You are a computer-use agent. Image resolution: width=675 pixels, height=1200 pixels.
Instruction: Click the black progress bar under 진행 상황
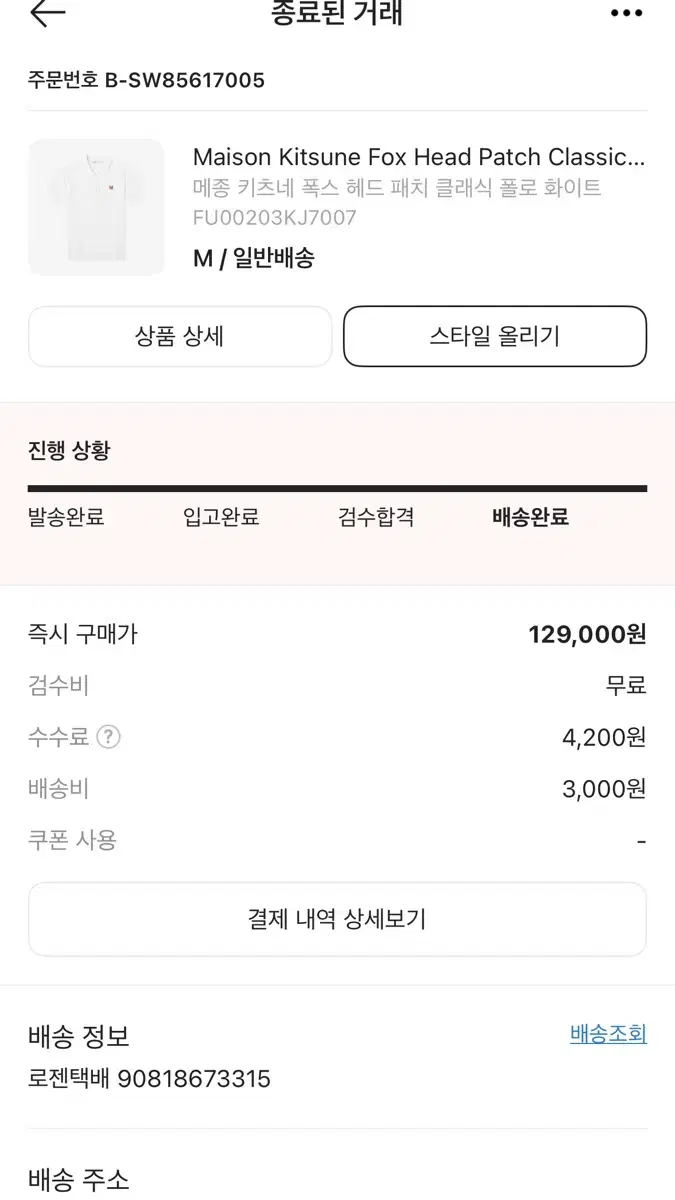(337, 489)
